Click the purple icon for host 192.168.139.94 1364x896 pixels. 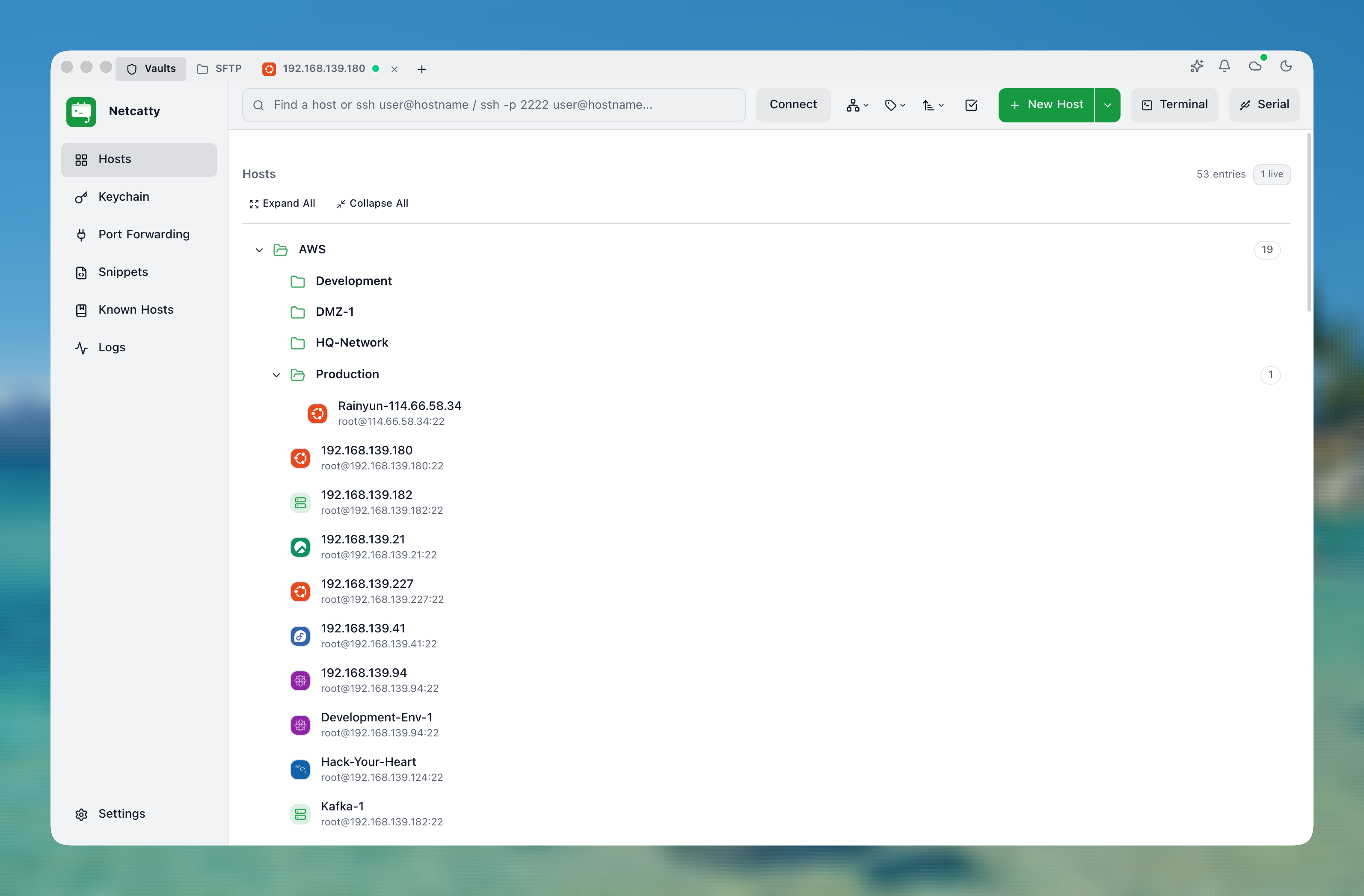coord(300,680)
